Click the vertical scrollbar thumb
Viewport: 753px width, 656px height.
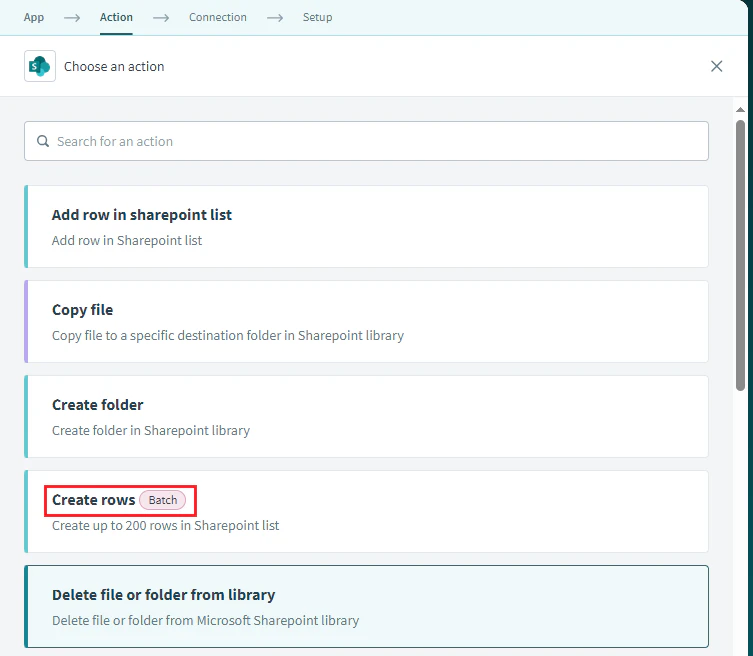(x=741, y=255)
